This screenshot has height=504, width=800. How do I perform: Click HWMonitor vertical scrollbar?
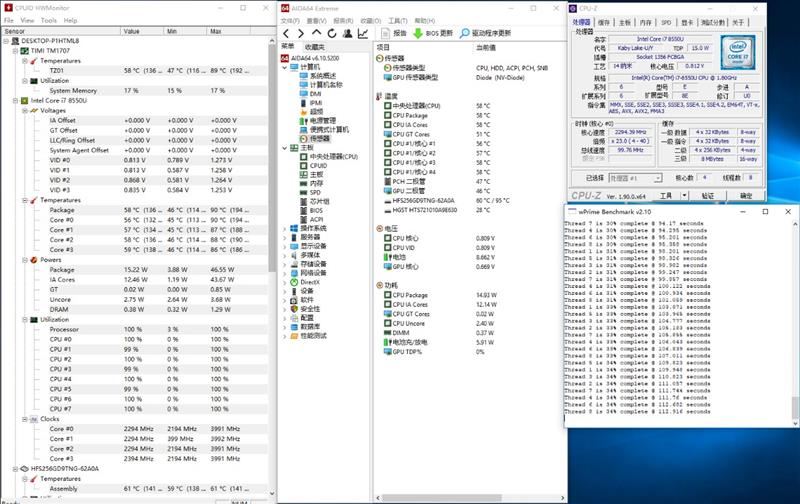pos(272,265)
